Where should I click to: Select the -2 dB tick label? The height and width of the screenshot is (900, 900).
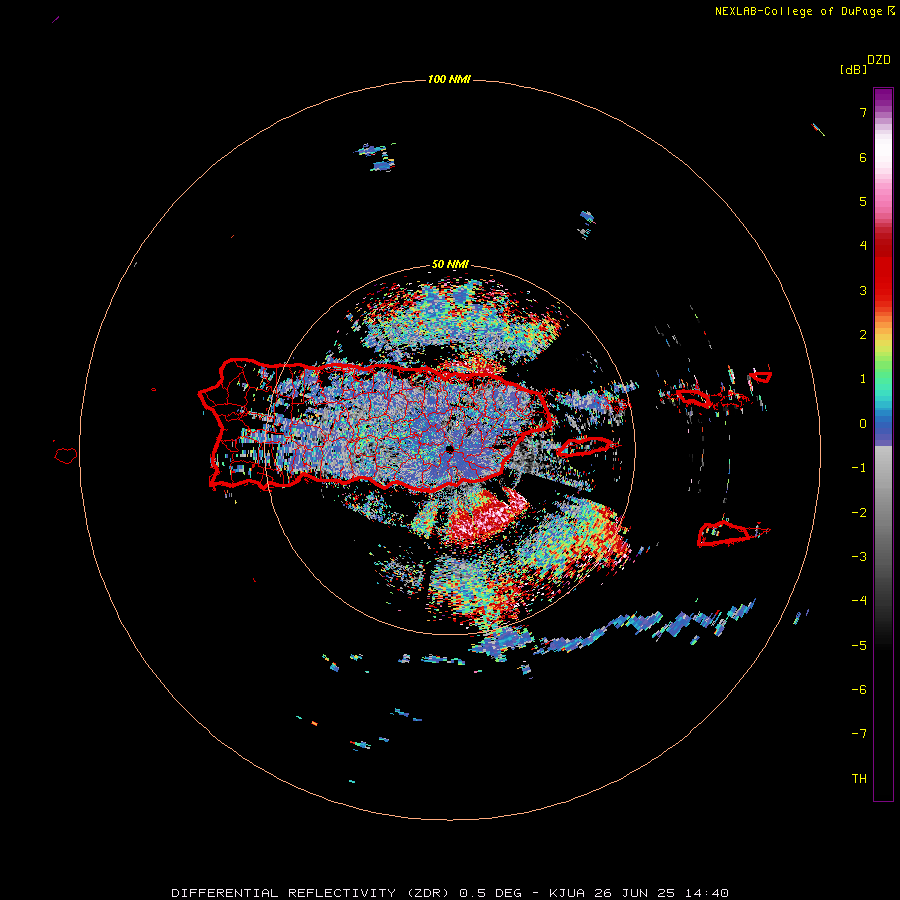point(859,513)
